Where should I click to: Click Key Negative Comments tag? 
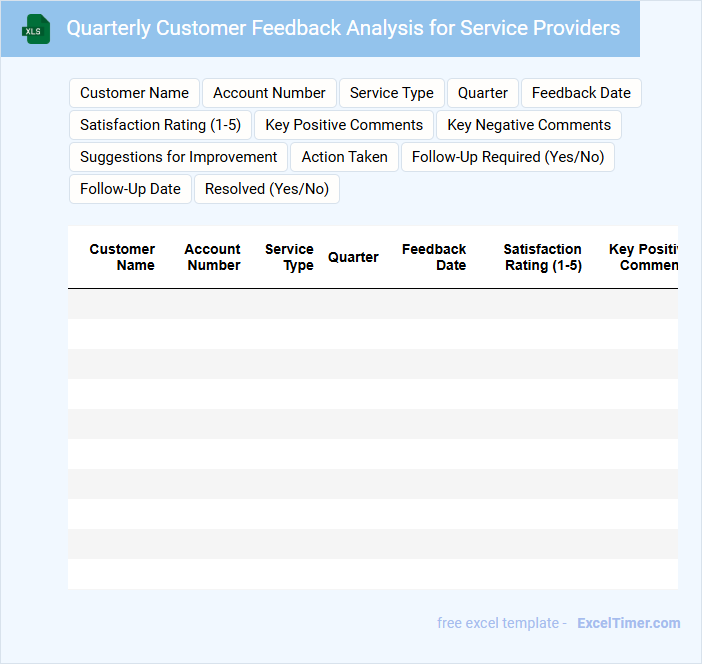(529, 125)
